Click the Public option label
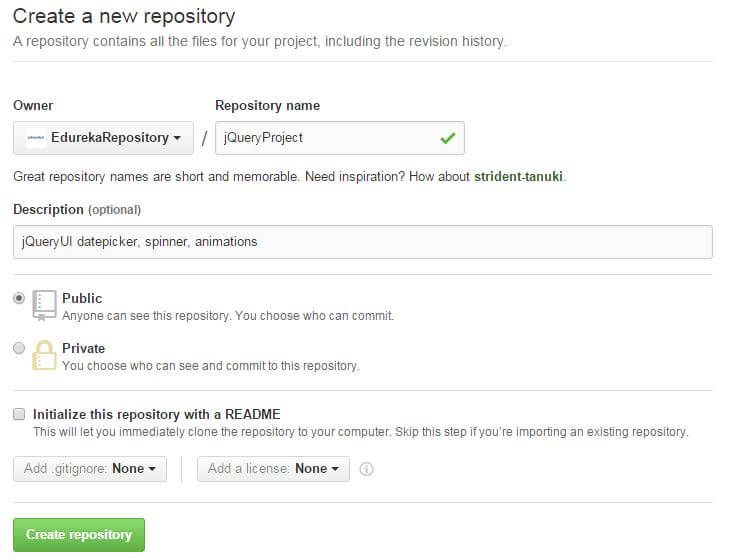 [82, 298]
